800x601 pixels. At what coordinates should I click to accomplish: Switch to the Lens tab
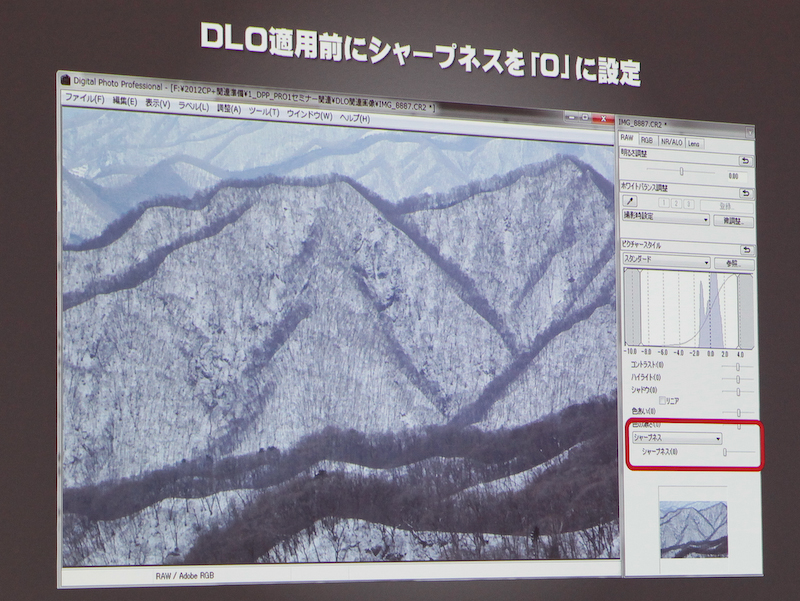click(x=694, y=144)
